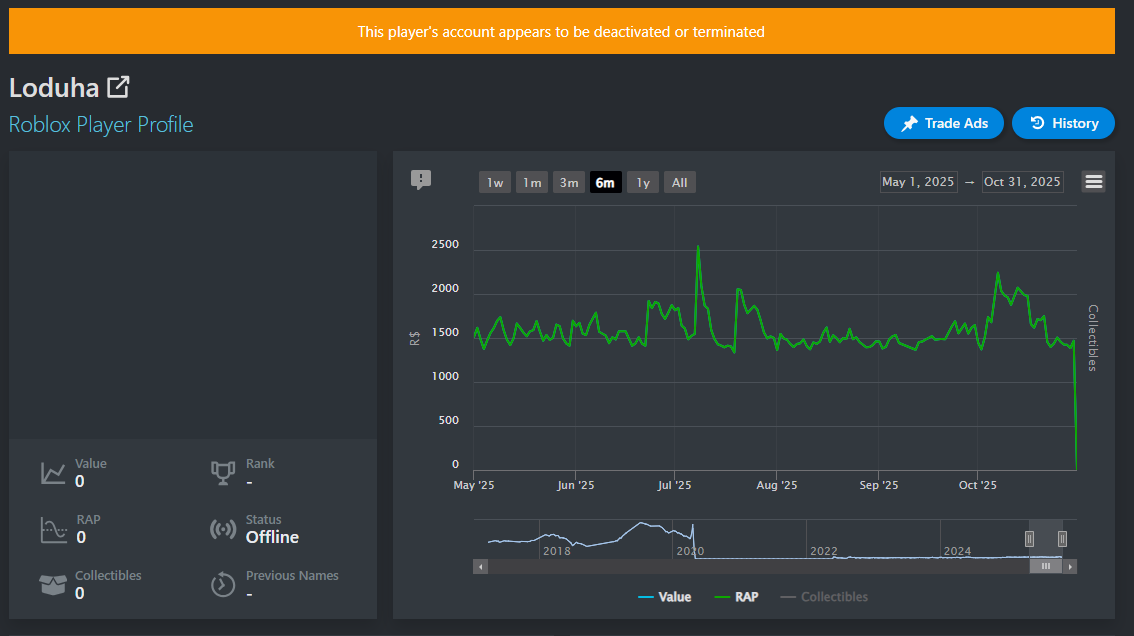Viewport: 1134px width, 636px height.
Task: Select the 1w time range
Action: pyautogui.click(x=495, y=182)
